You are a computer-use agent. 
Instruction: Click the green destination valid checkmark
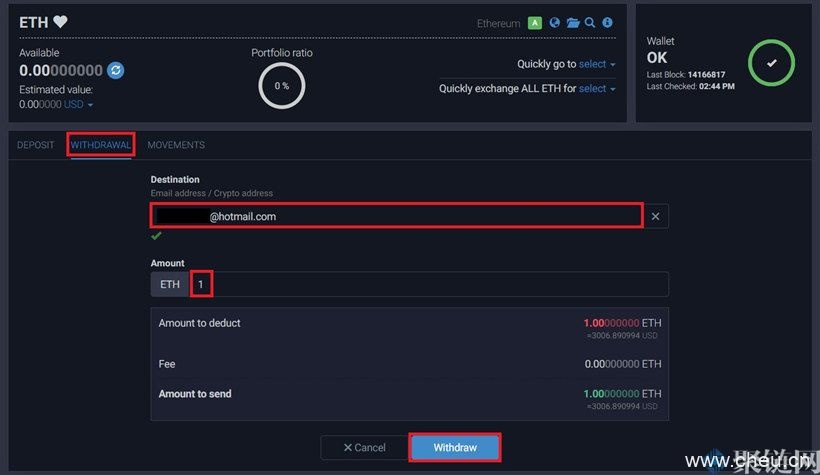pos(156,237)
